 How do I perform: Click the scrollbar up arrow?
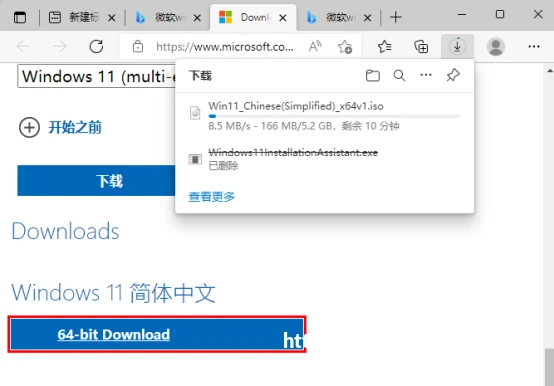click(x=550, y=71)
